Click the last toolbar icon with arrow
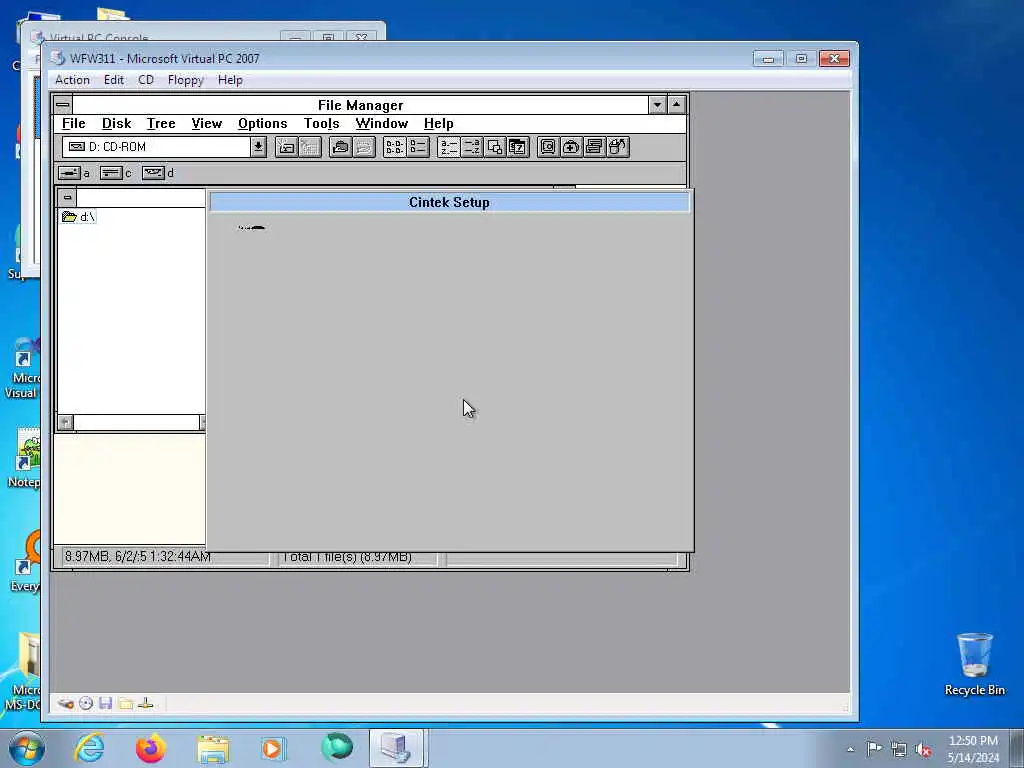The image size is (1024, 768). coord(618,147)
